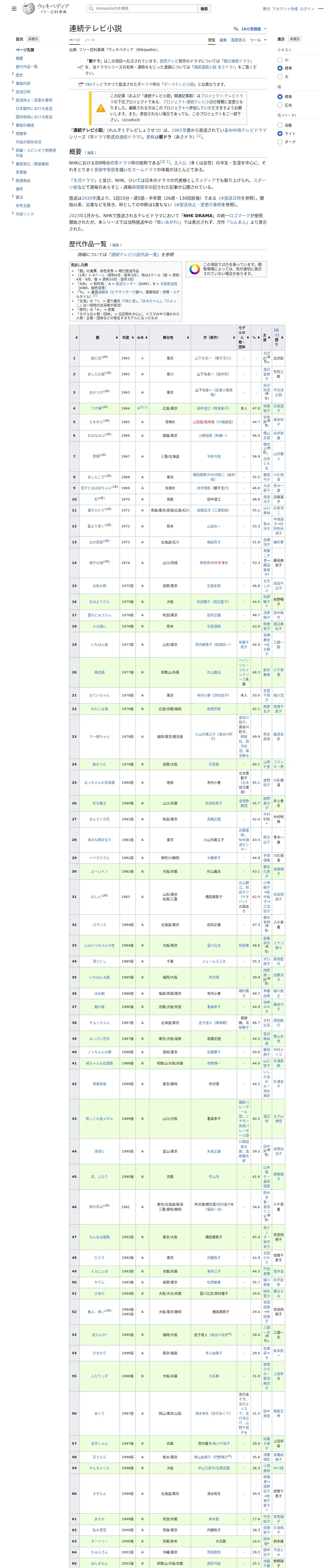Open the 寄付 donate link
Image resolution: width=336 pixels, height=1568 pixels.
point(266,9)
